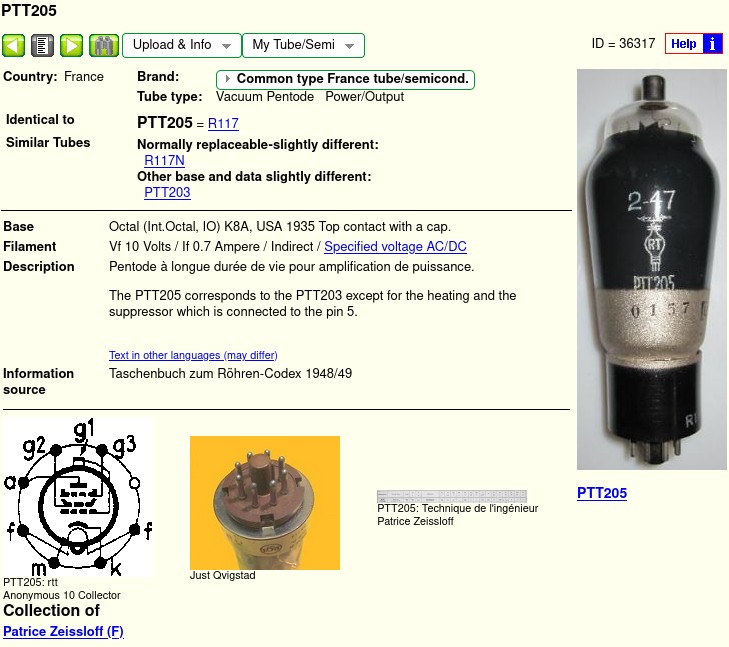View the pinout base diagram image
Viewport: 729px width, 647px height.
pyautogui.click(x=77, y=497)
